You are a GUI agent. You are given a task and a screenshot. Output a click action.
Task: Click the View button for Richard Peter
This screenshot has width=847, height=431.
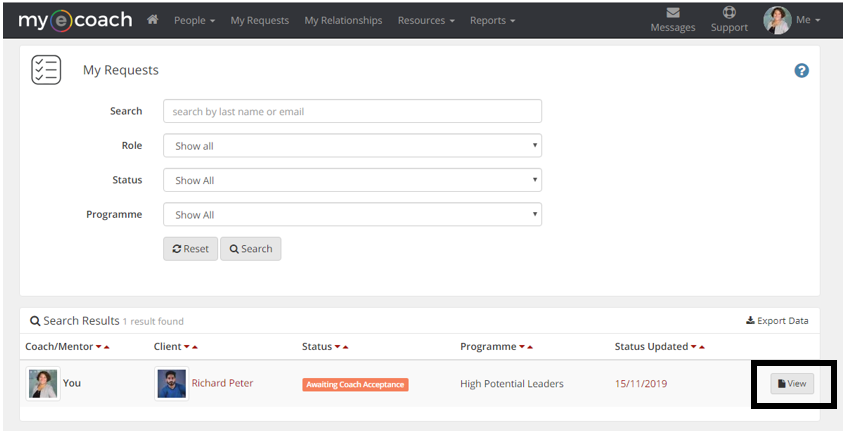pos(792,383)
